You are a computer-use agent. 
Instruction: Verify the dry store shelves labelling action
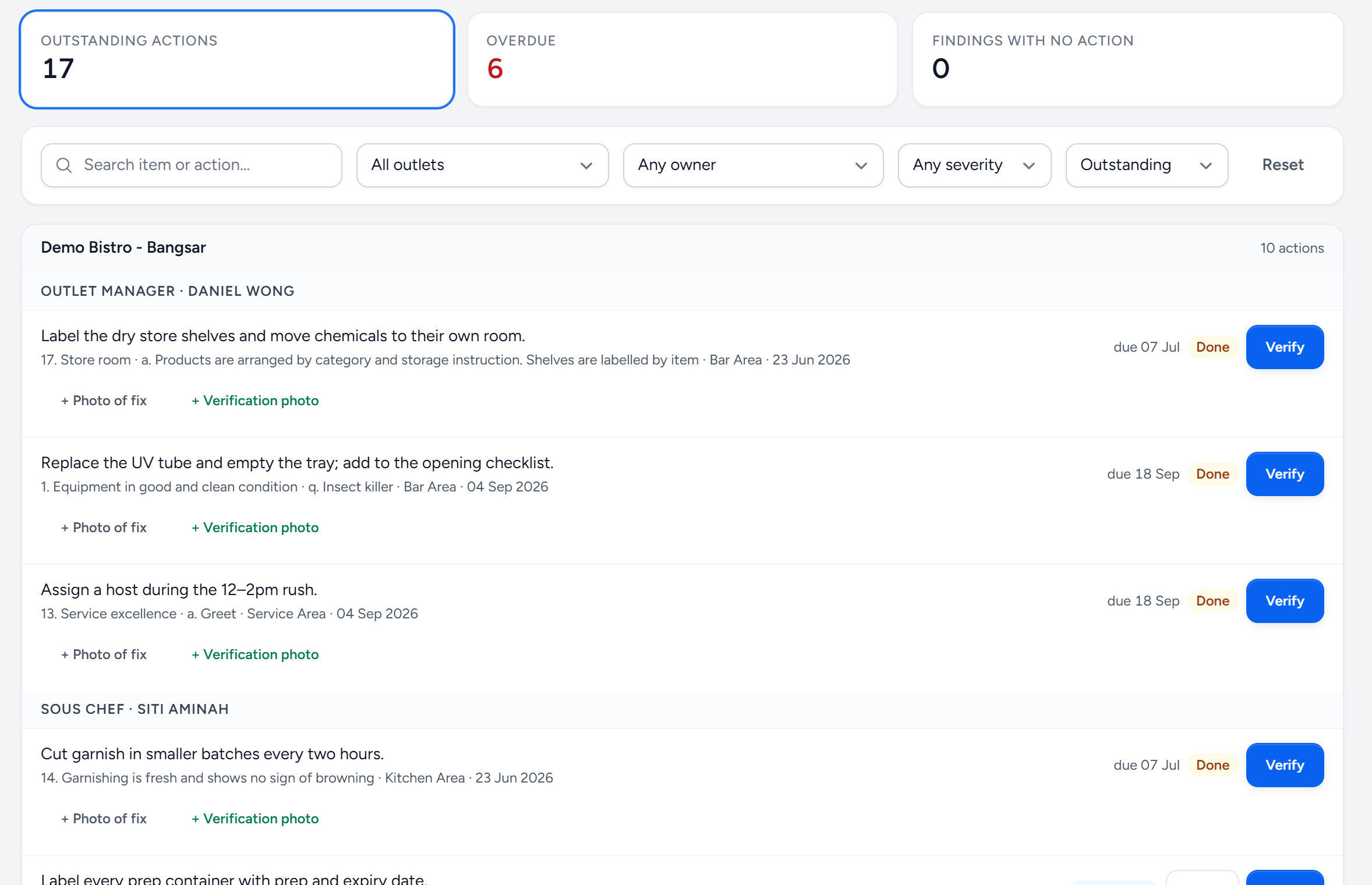[x=1285, y=347]
